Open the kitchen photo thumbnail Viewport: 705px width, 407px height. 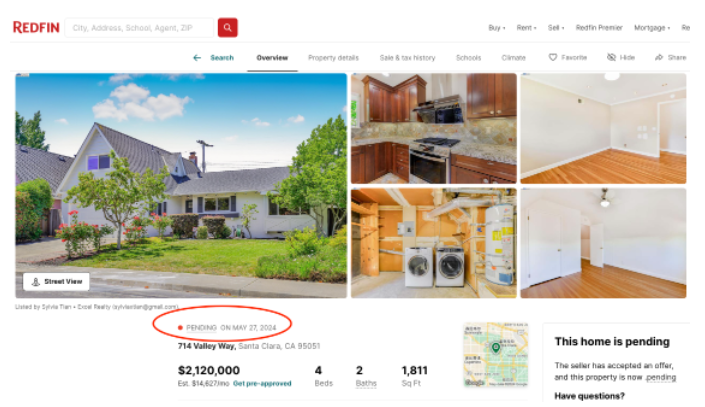[x=433, y=129]
